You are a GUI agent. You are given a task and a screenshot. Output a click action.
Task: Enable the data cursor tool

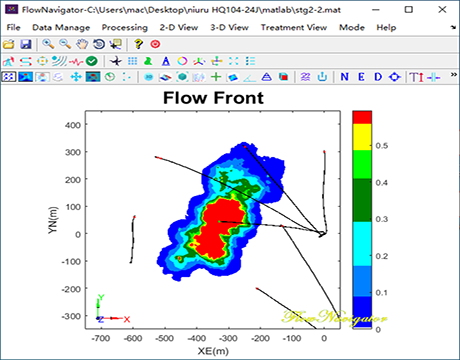point(116,44)
